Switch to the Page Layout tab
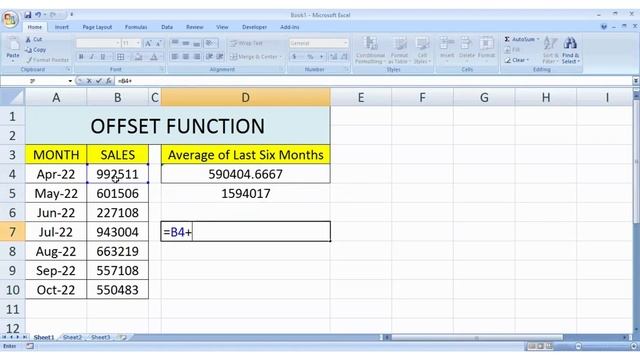Image resolution: width=640 pixels, height=360 pixels. [97, 27]
